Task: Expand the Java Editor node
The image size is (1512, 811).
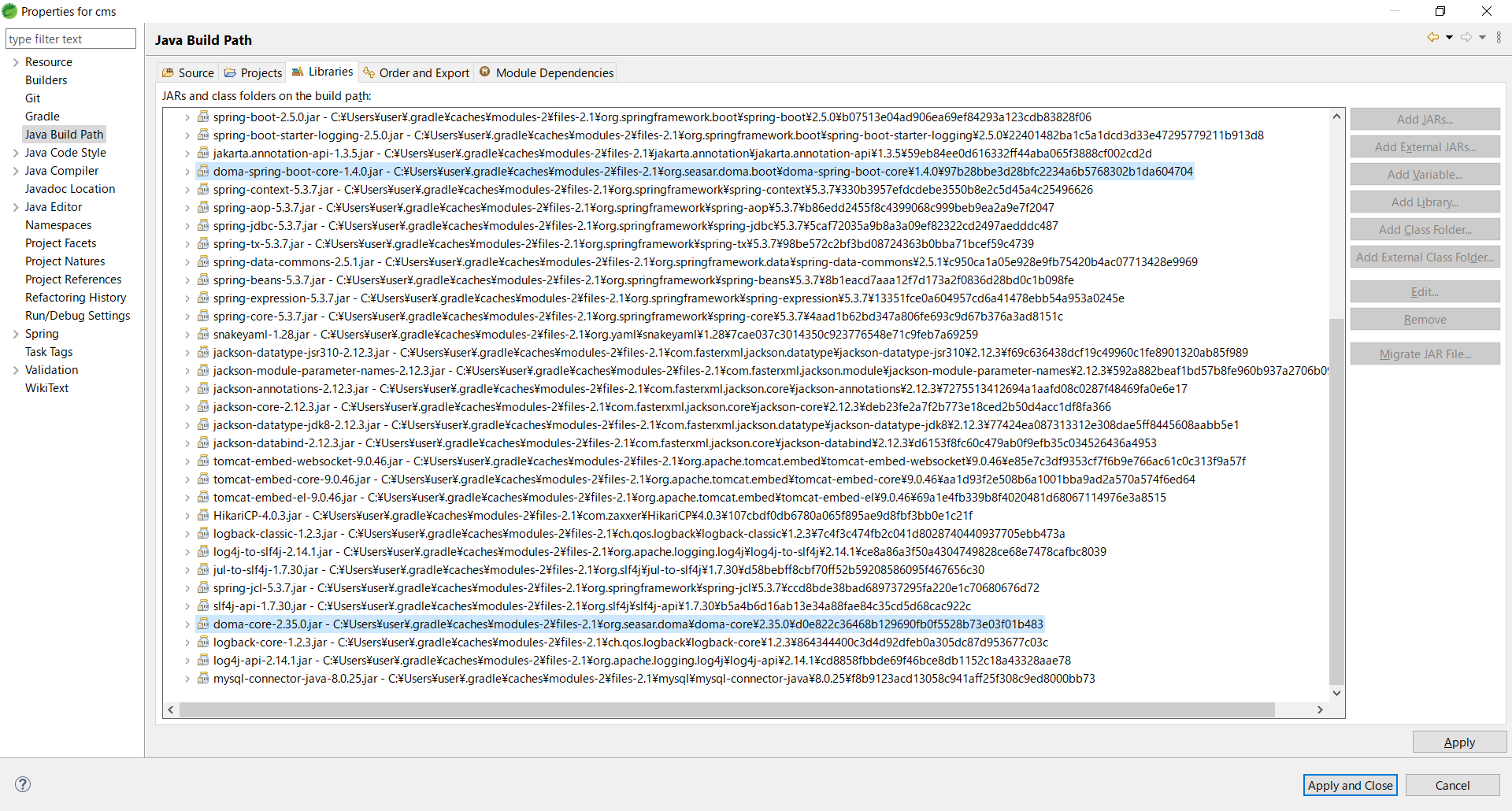Action: click(15, 207)
